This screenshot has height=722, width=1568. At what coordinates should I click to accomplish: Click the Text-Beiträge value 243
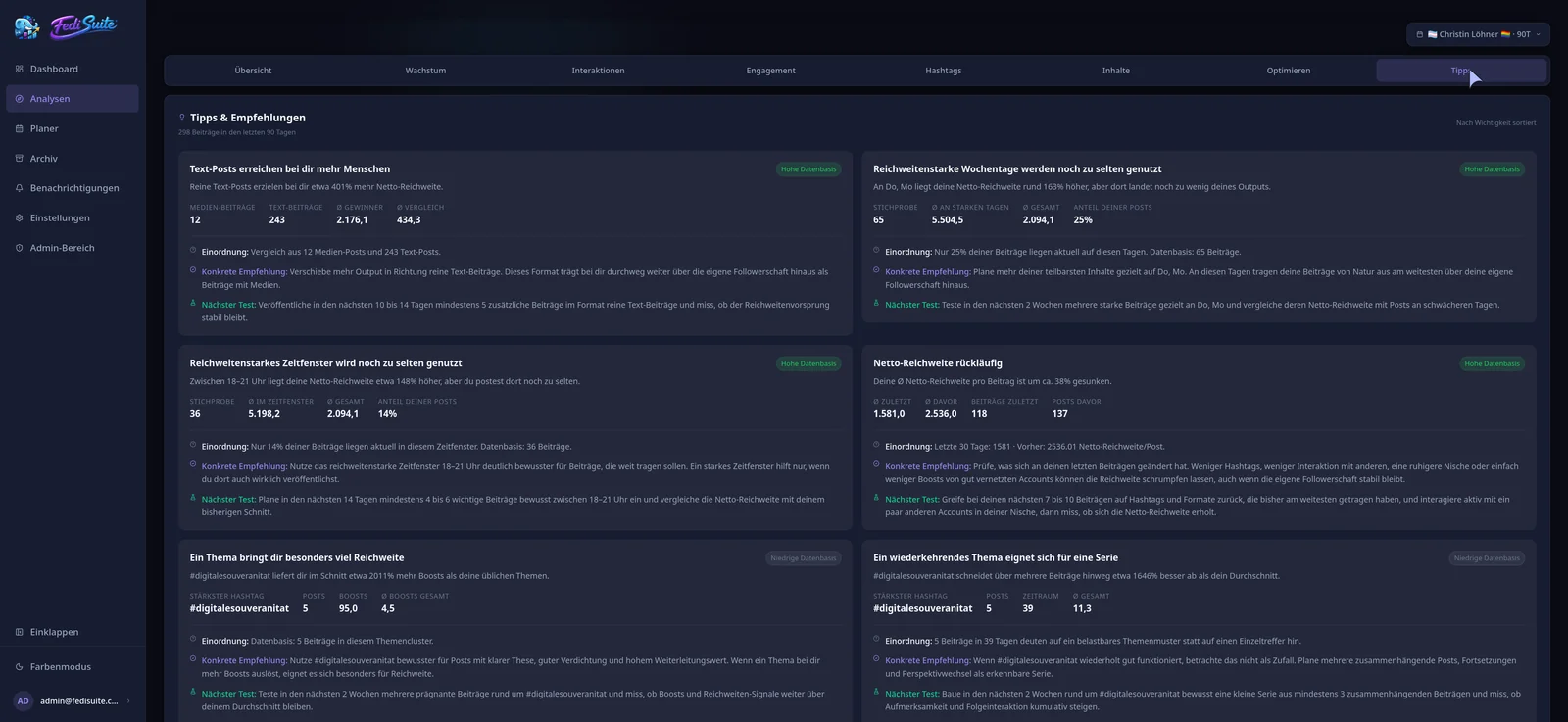pos(277,220)
